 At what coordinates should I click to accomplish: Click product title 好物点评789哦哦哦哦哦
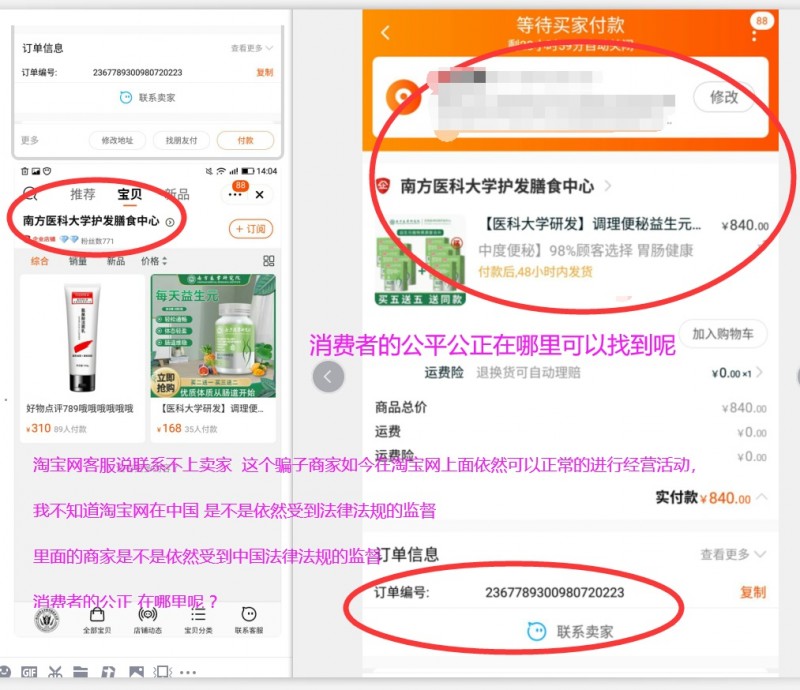pos(80,408)
